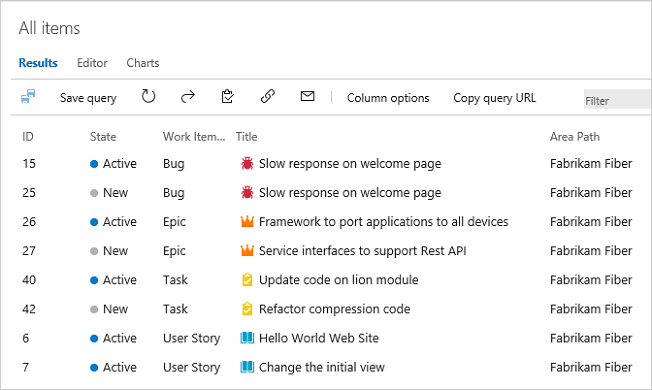
Task: Focus the Filter input field
Action: 617,99
